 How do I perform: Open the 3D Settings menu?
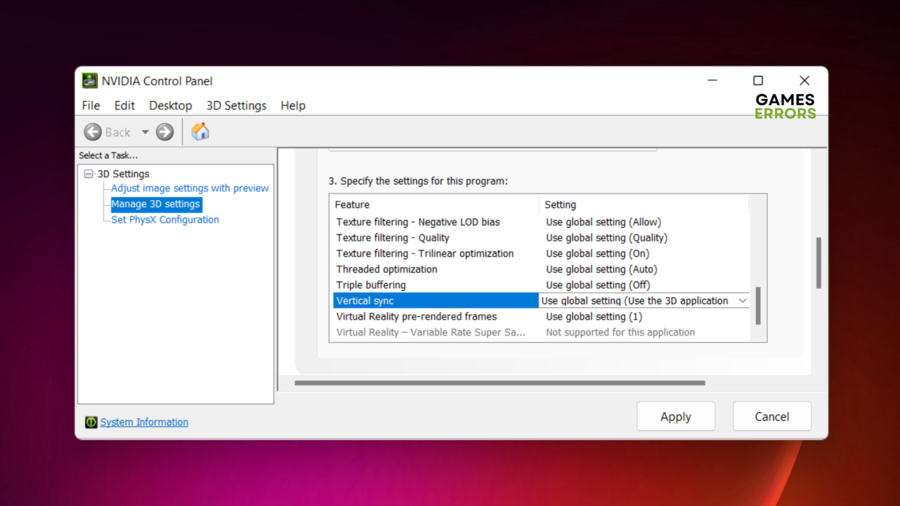coord(236,106)
